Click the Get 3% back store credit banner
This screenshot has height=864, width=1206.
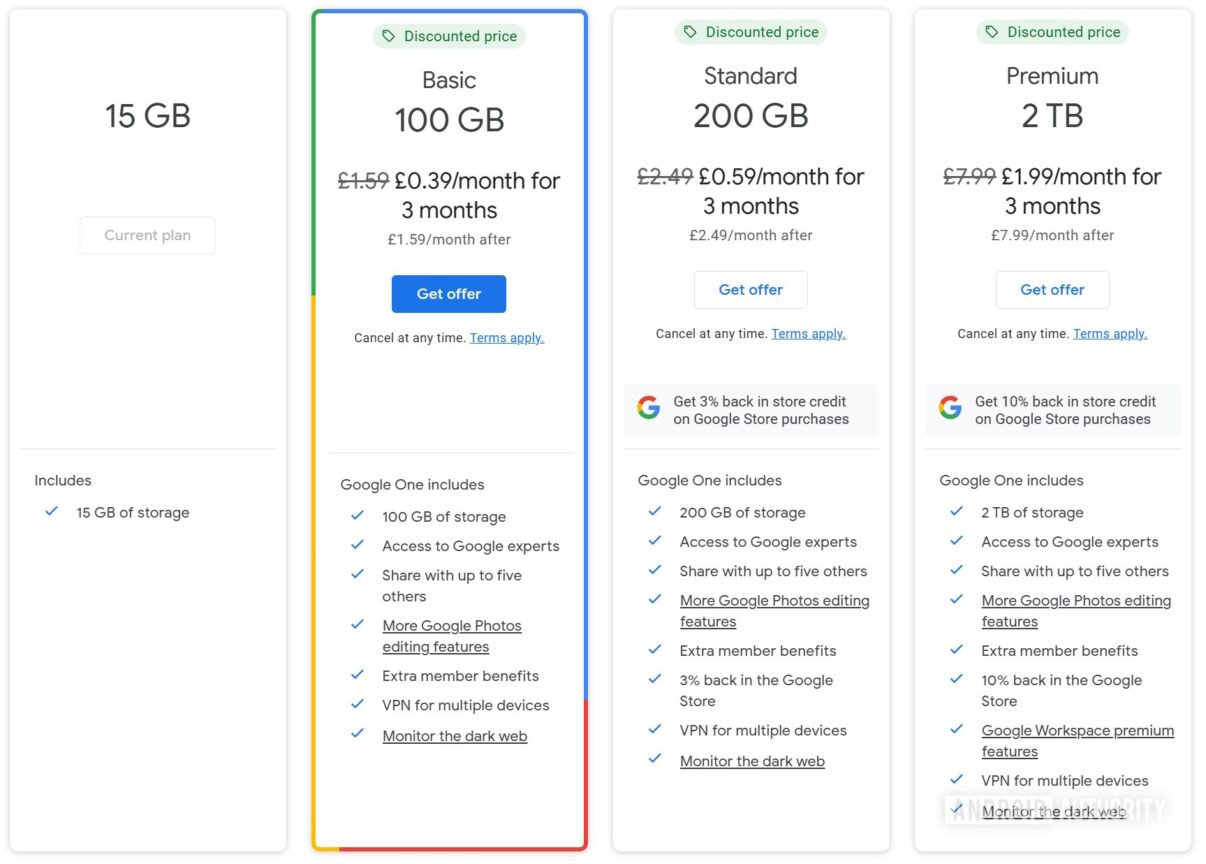[750, 409]
